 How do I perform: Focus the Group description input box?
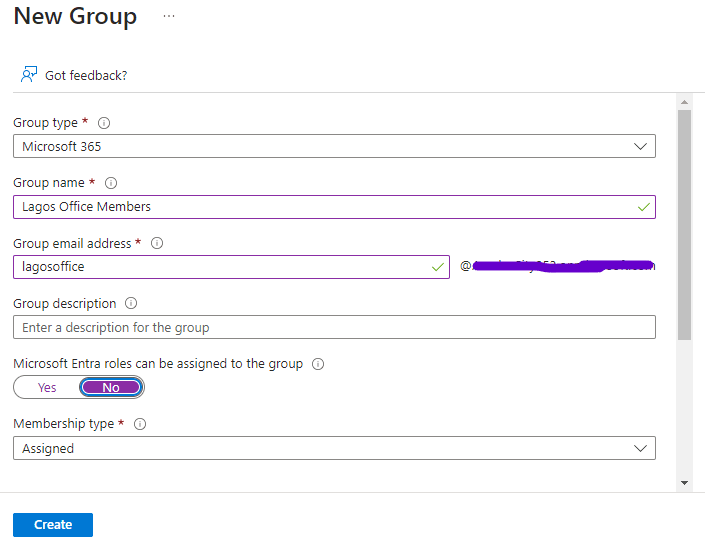pos(334,327)
